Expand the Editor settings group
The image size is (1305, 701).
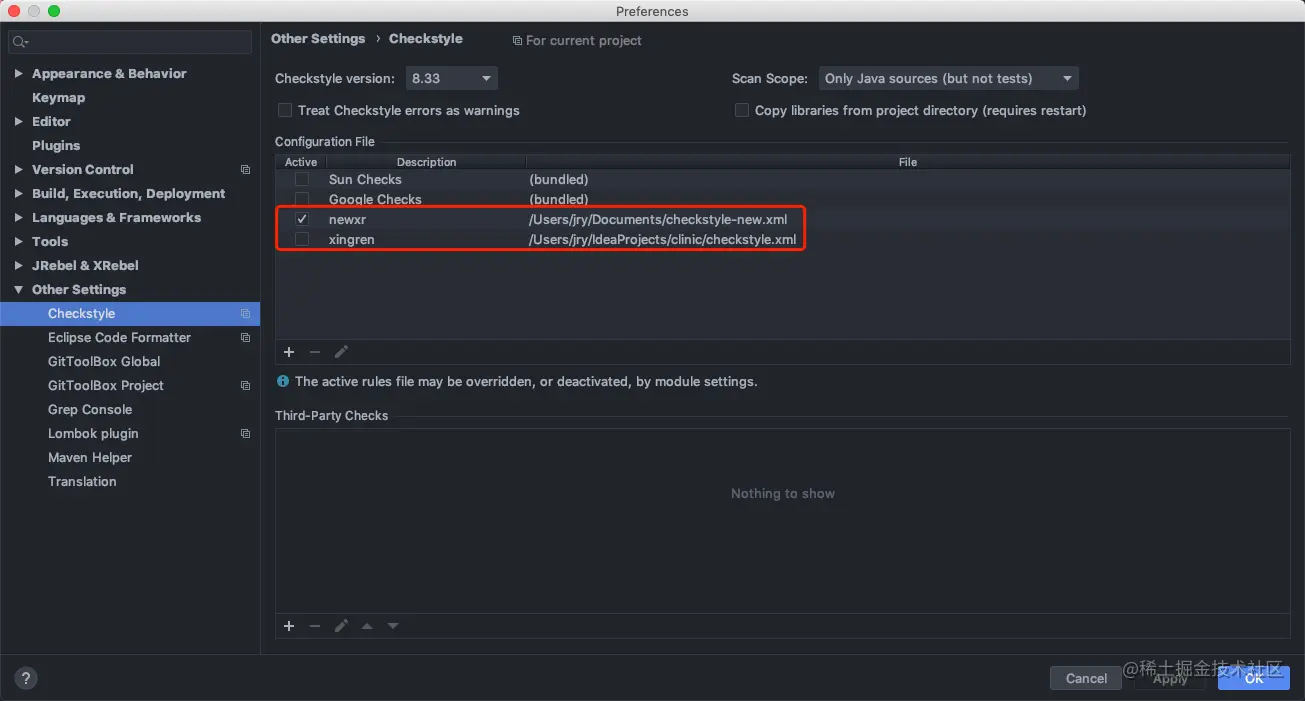(x=19, y=122)
